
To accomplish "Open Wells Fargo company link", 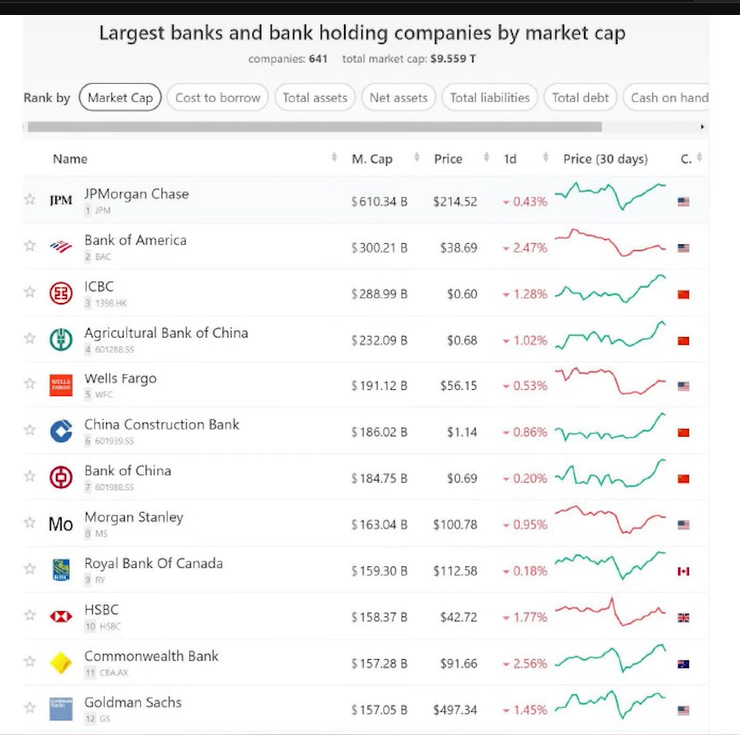I will coord(120,379).
